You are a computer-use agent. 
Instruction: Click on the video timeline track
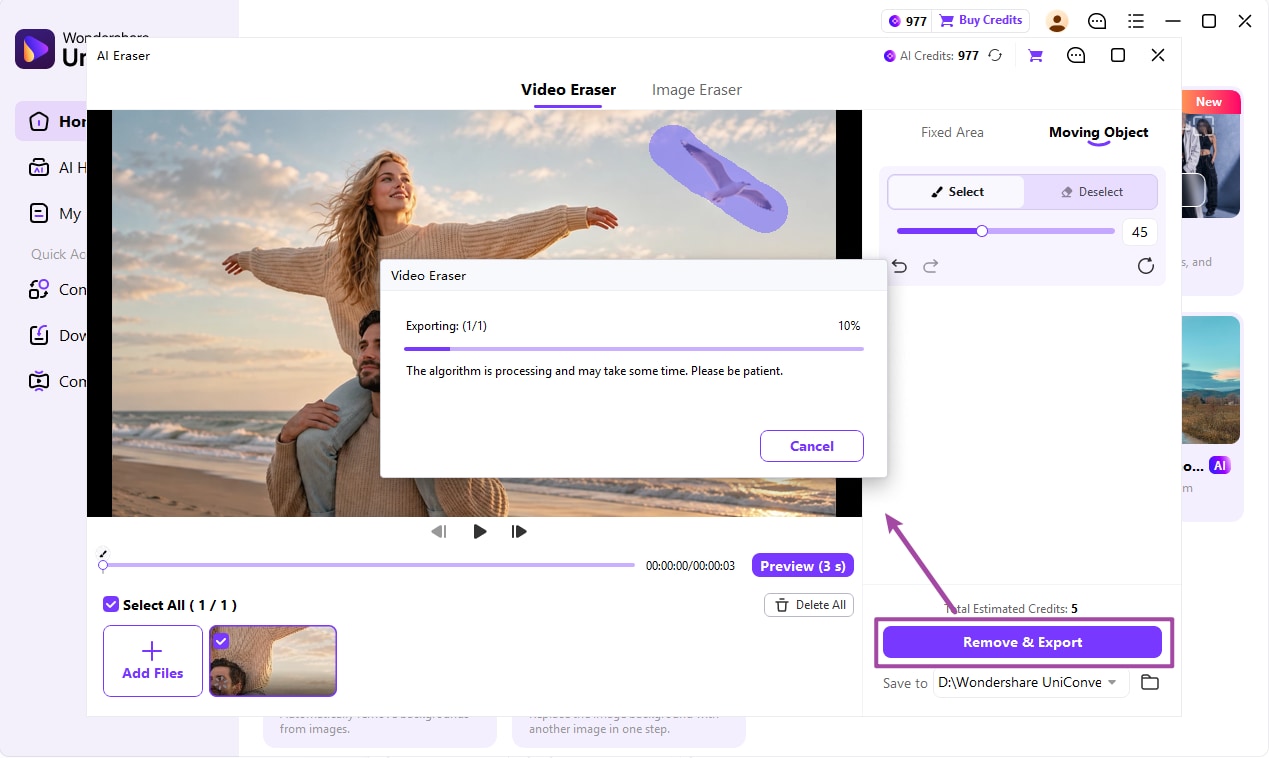click(x=368, y=565)
